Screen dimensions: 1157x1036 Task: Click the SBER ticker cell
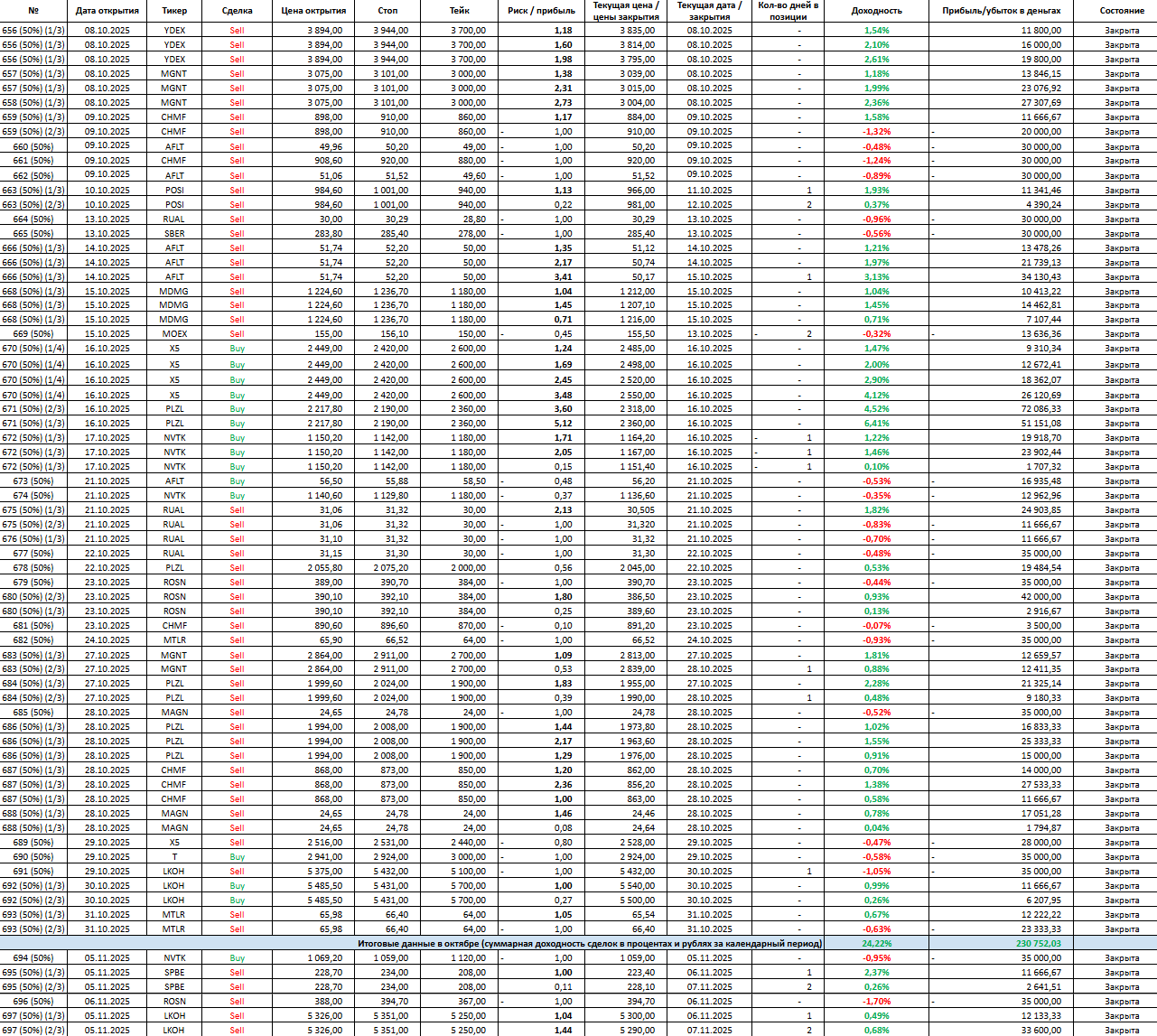(x=174, y=234)
